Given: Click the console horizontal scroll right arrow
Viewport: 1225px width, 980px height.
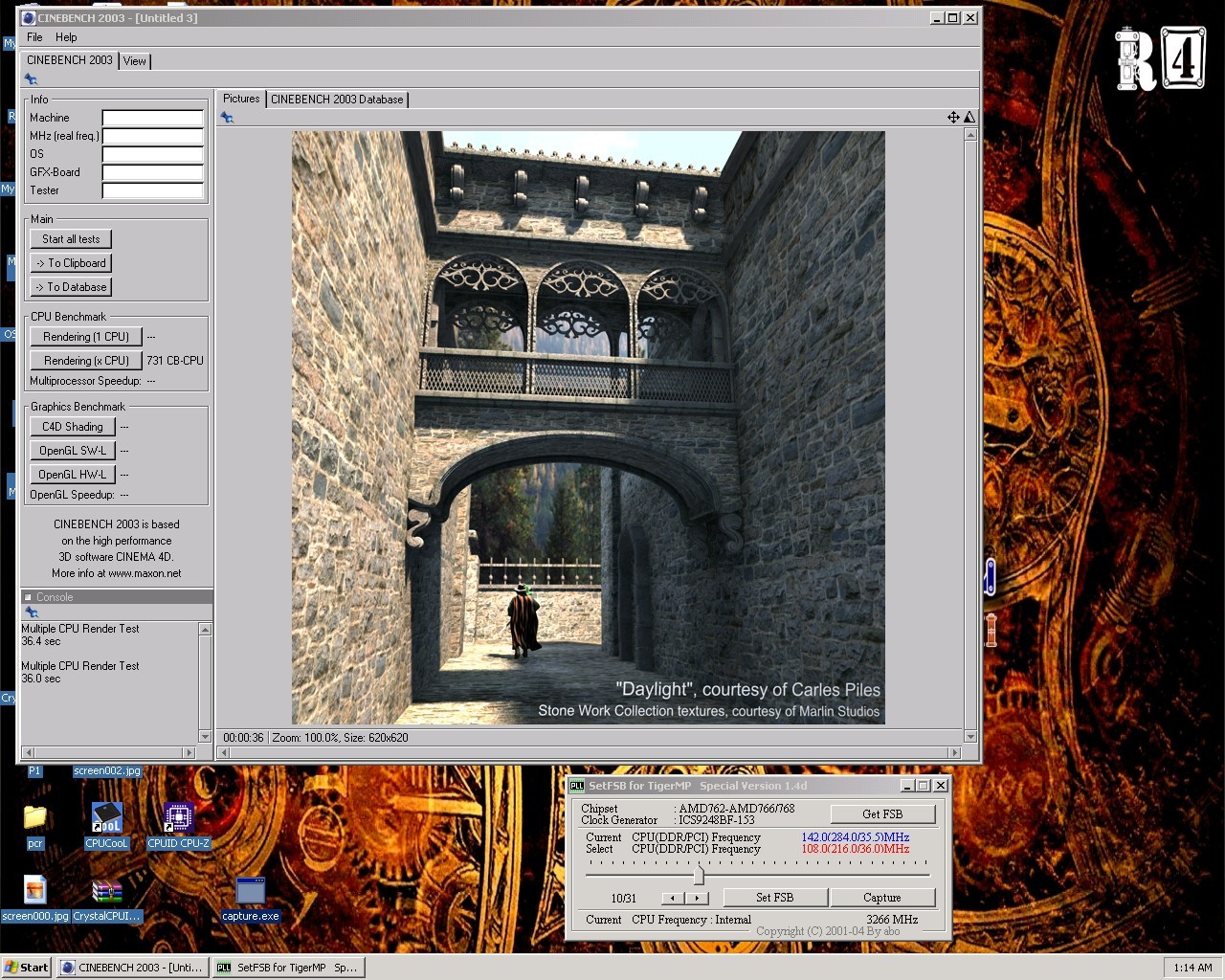Looking at the screenshot, I should point(189,752).
